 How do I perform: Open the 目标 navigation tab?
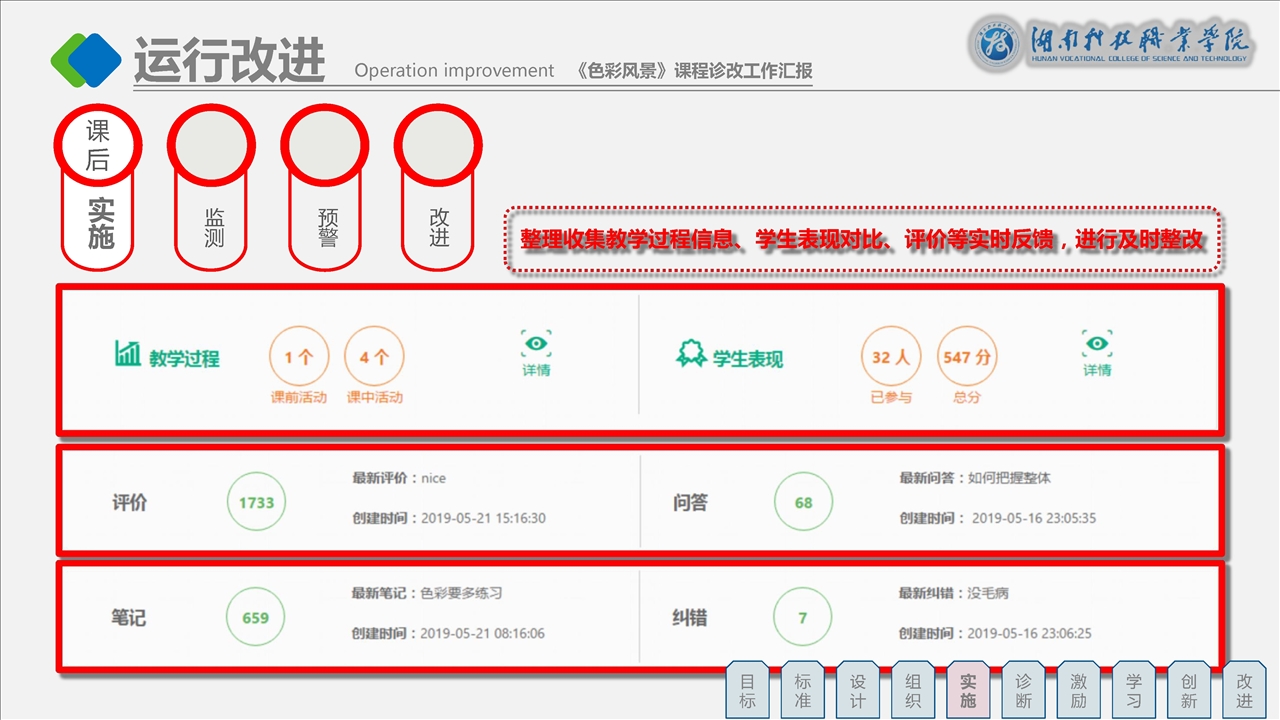(x=747, y=689)
